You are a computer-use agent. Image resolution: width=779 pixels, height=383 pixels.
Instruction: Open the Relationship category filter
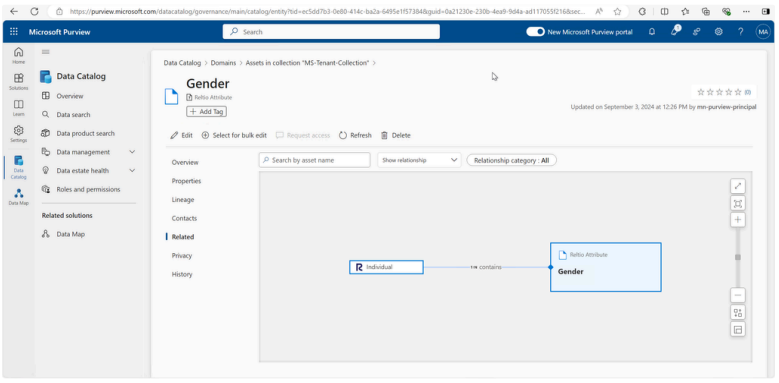511,160
